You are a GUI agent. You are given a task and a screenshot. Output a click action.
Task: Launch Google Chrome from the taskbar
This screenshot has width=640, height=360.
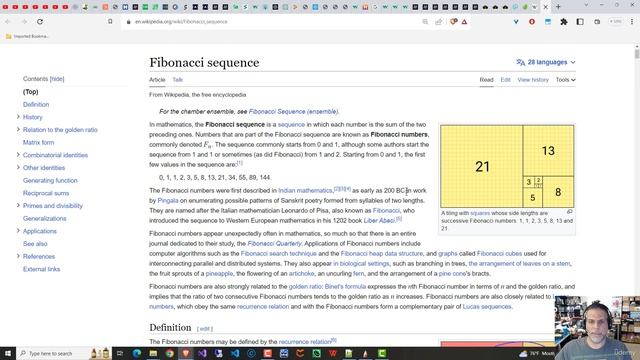(x=169, y=353)
